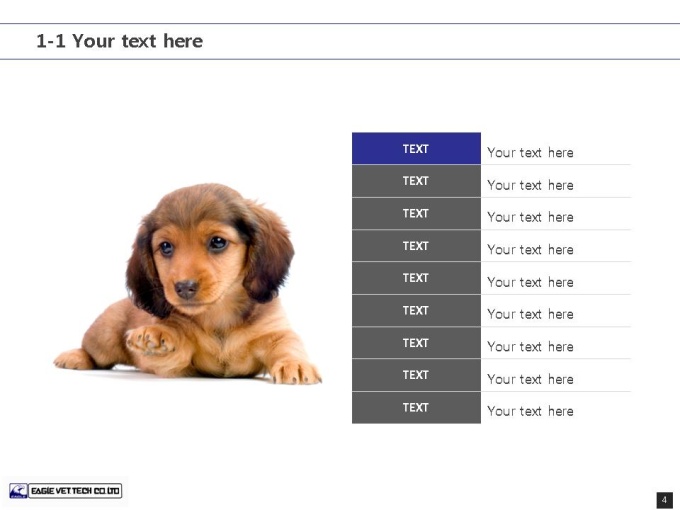
Task: Click the slide title '1-1 Your text here'
Action: pos(119,41)
